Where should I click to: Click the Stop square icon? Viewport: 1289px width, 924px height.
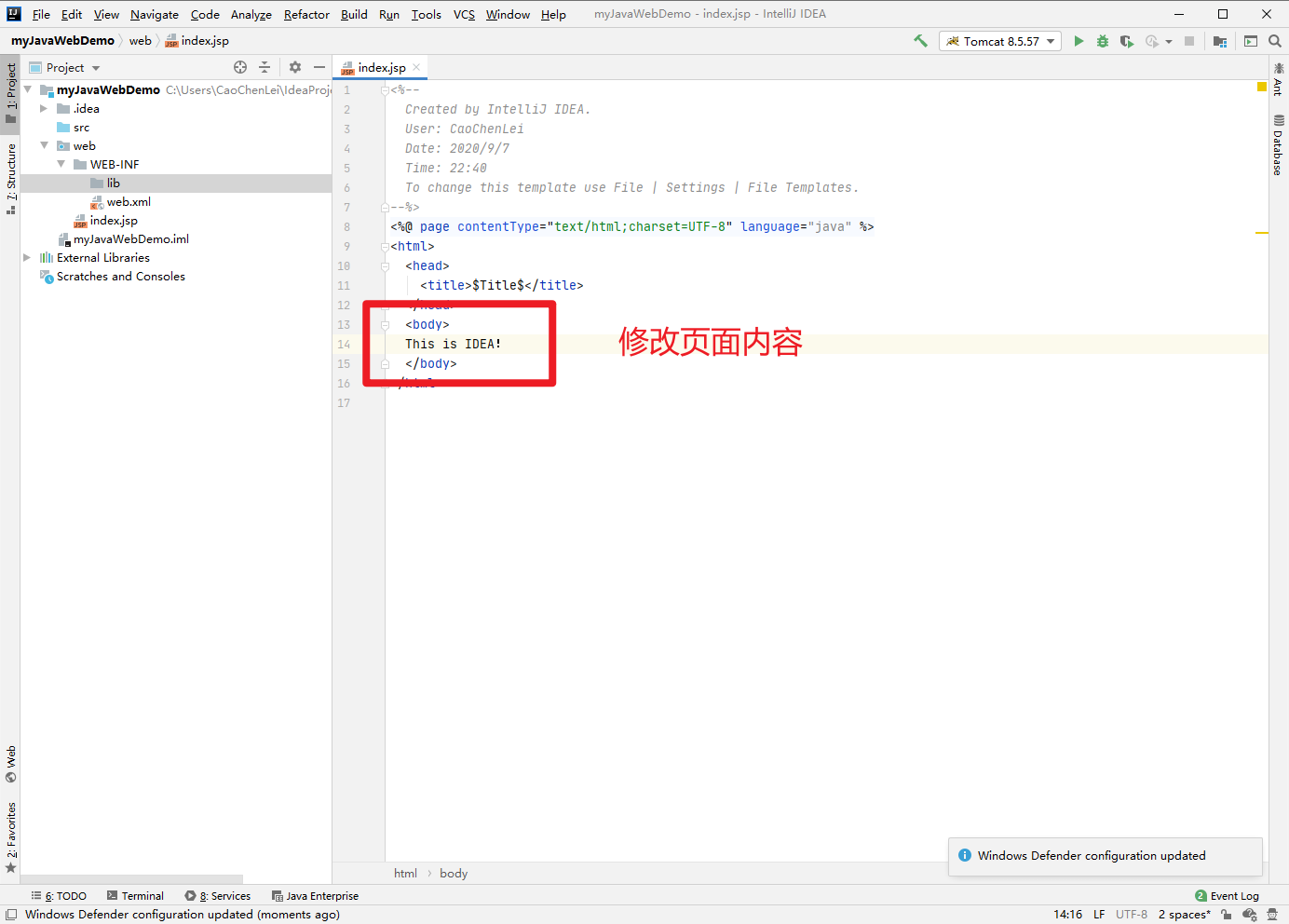pyautogui.click(x=1189, y=41)
